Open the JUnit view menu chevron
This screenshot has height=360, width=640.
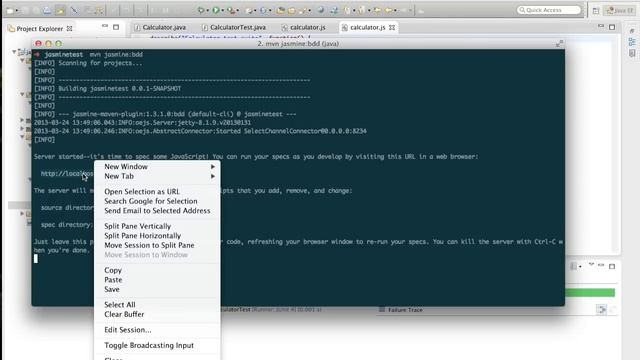tap(591, 265)
